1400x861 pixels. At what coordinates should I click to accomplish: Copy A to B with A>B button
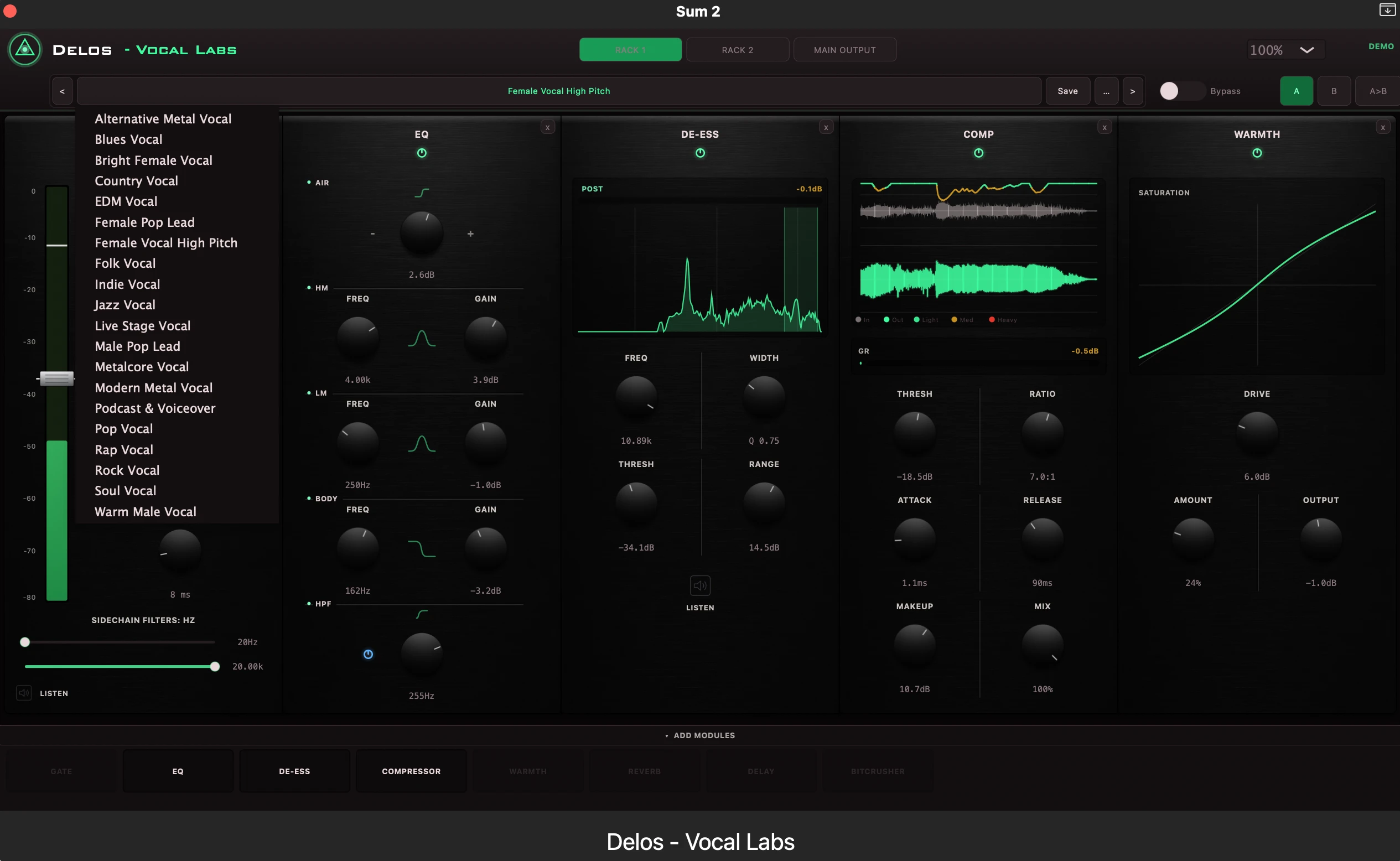(x=1377, y=91)
